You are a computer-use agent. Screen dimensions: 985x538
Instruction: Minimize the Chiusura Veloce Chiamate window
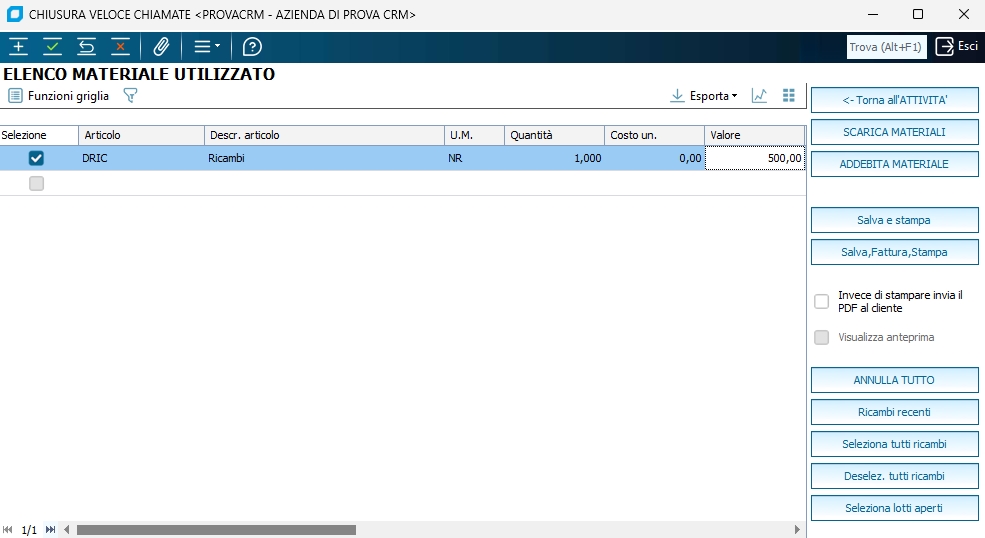[x=872, y=14]
